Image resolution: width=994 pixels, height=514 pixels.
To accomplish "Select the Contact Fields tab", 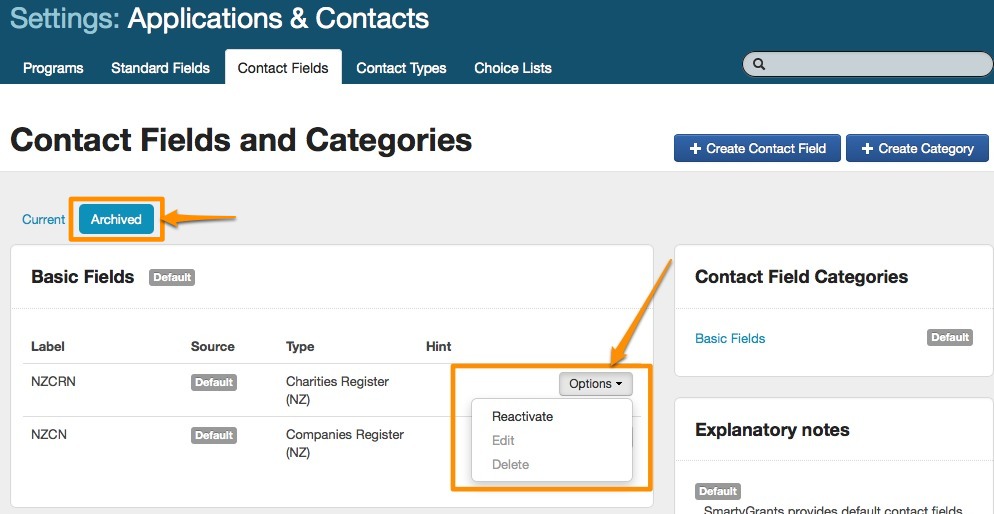I will 283,68.
